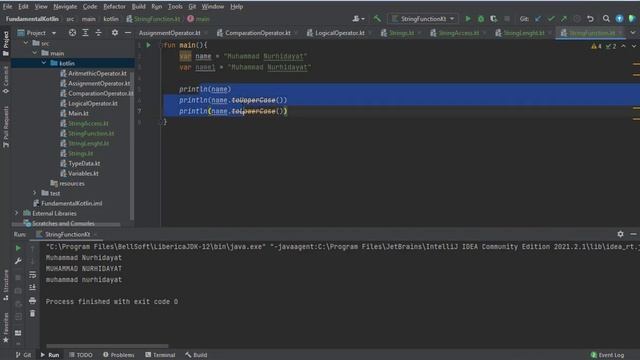The image size is (640, 360).
Task: Open the TODO tool window
Action: pos(81,355)
